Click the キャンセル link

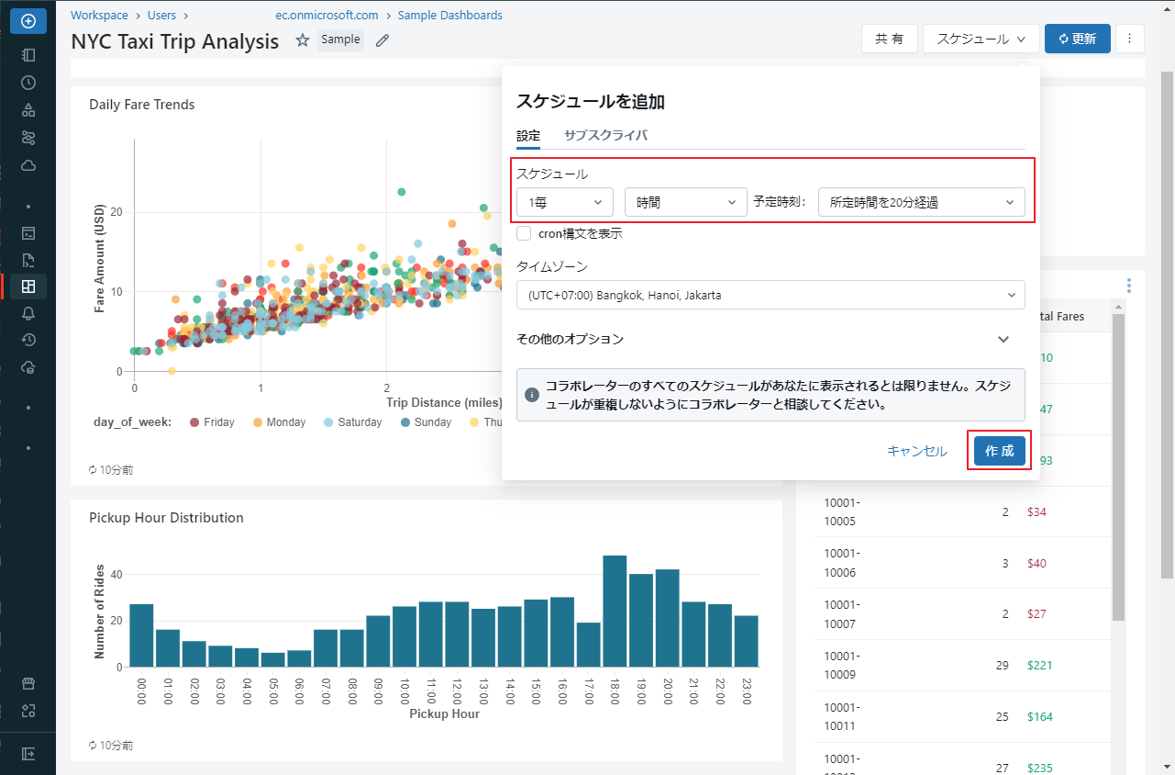[916, 451]
